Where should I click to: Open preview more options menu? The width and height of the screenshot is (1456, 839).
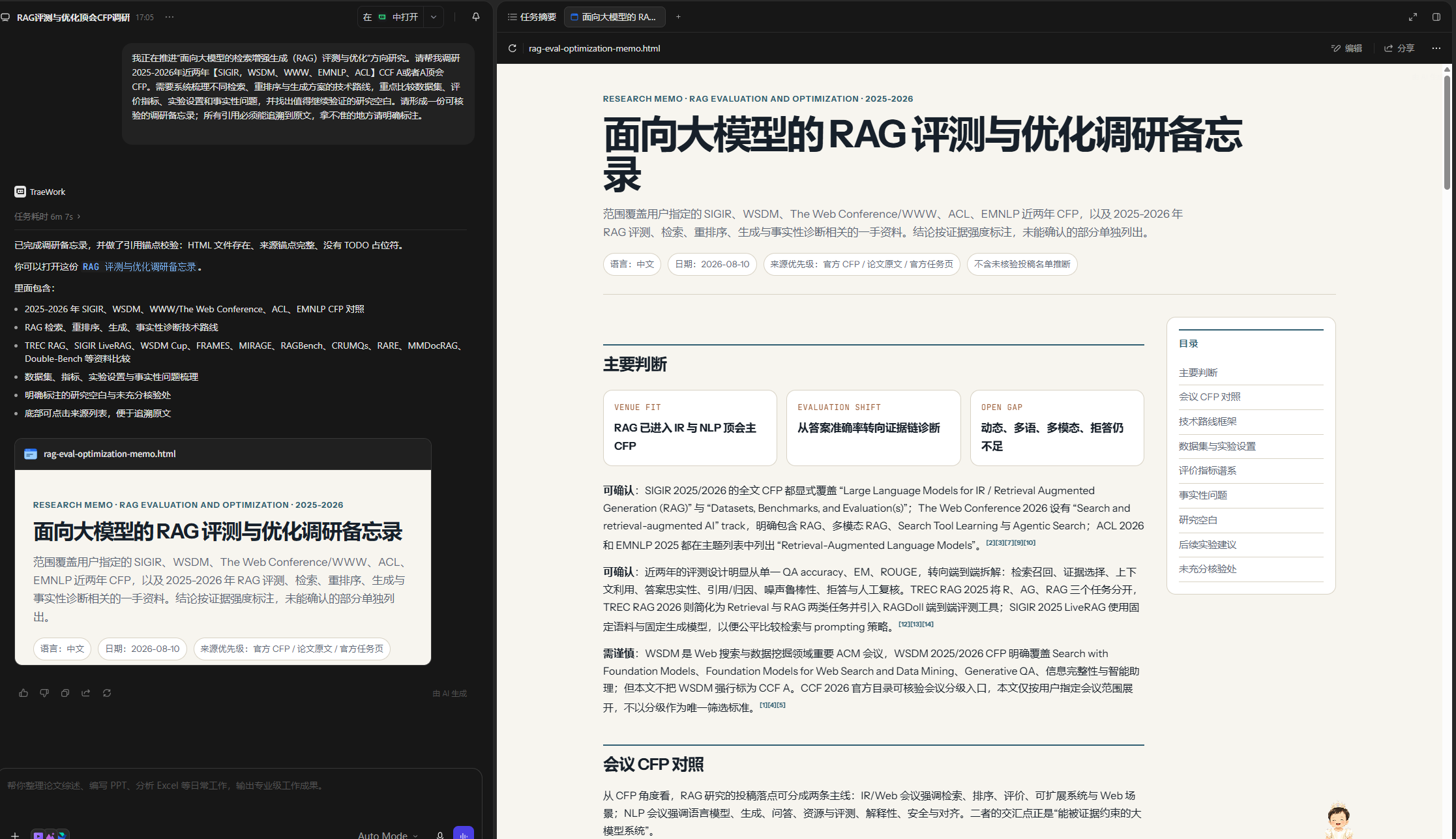coord(1436,48)
